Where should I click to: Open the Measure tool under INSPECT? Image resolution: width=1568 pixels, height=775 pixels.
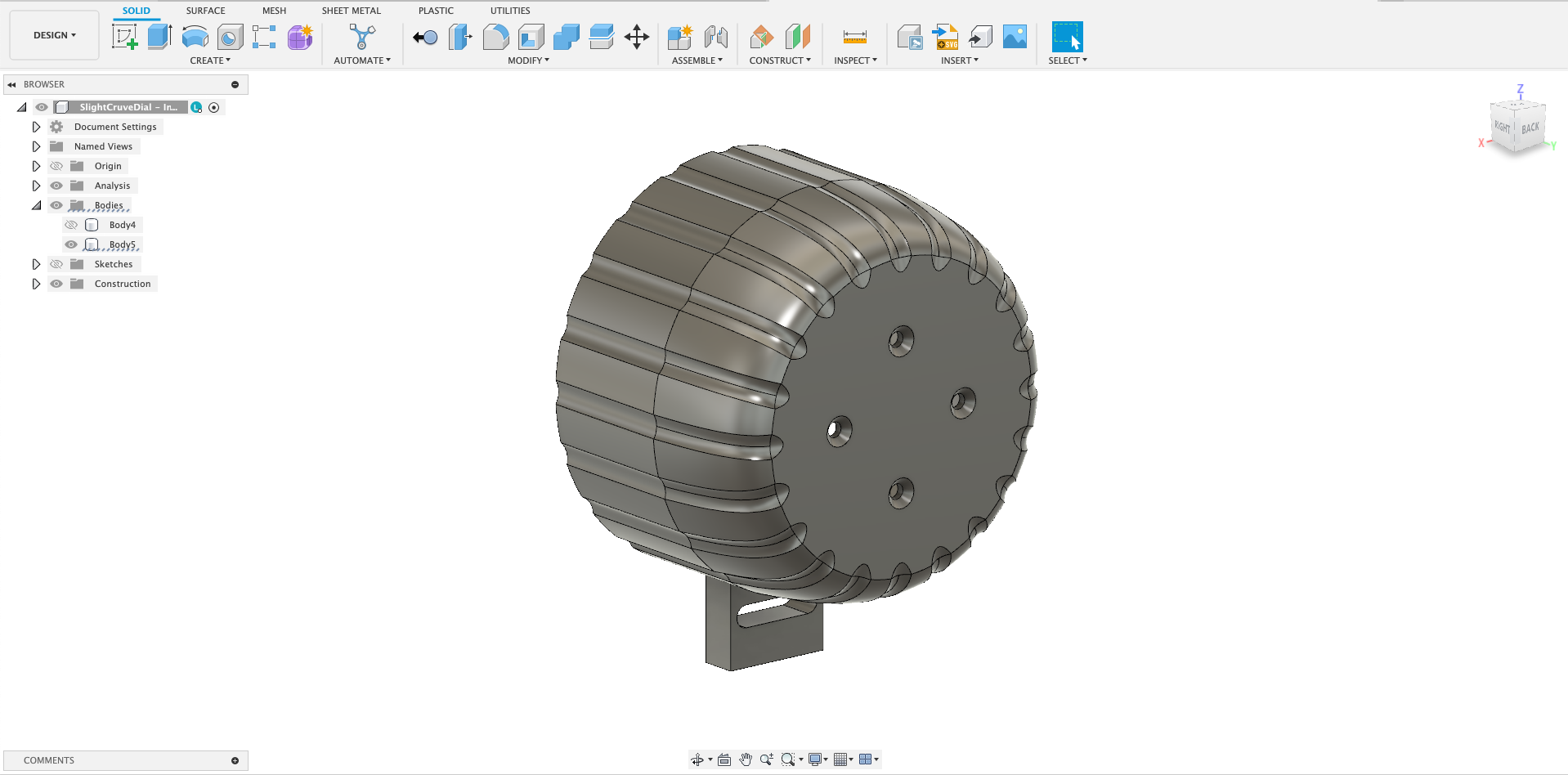pyautogui.click(x=850, y=36)
